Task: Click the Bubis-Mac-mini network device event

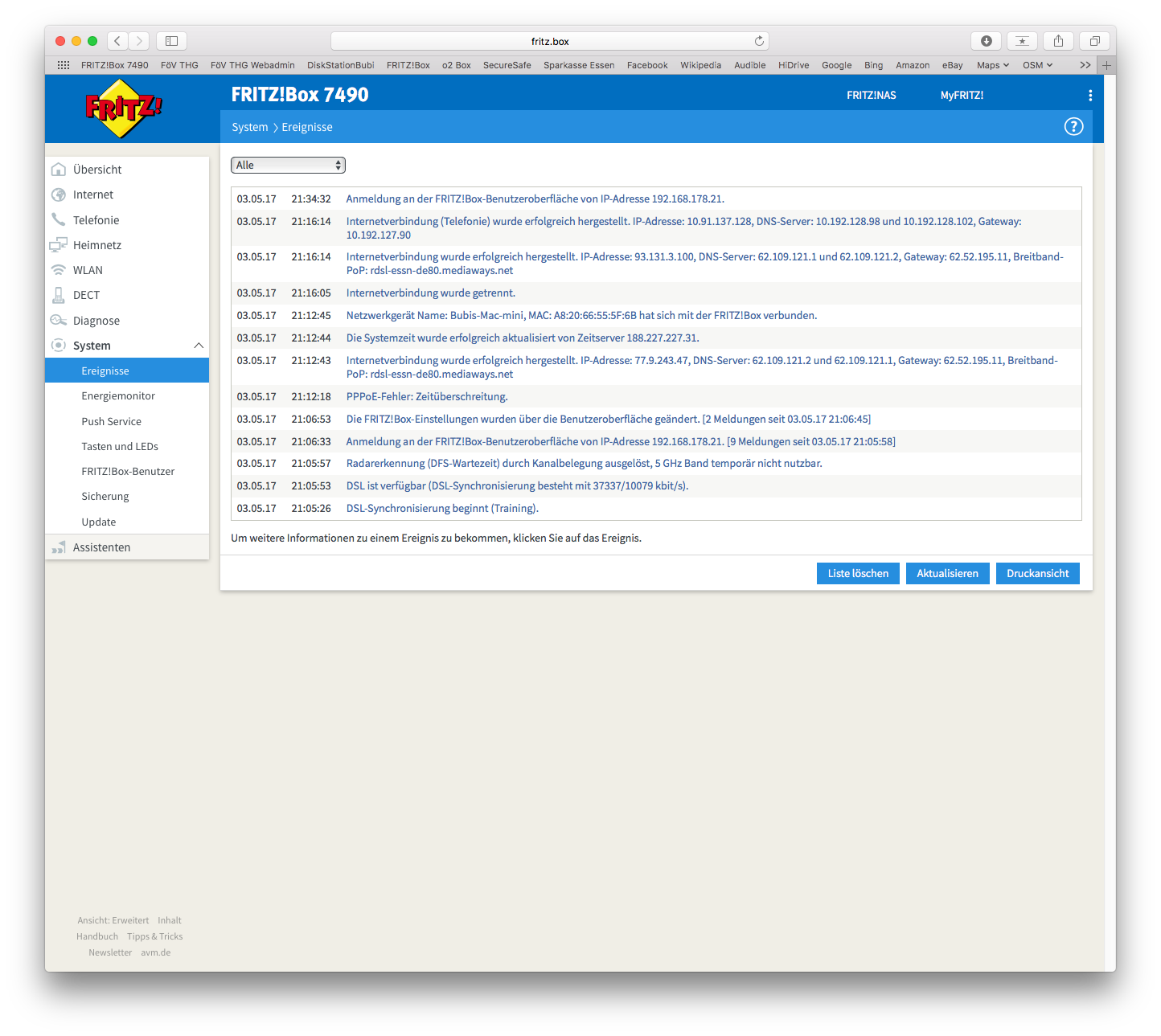Action: (581, 315)
